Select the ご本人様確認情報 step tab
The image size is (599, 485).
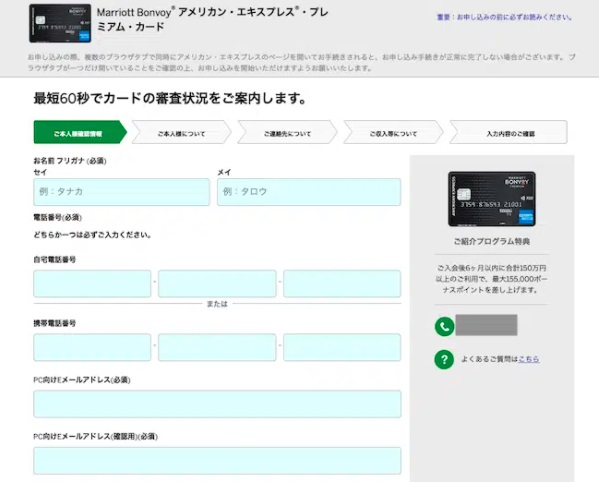[x=80, y=132]
